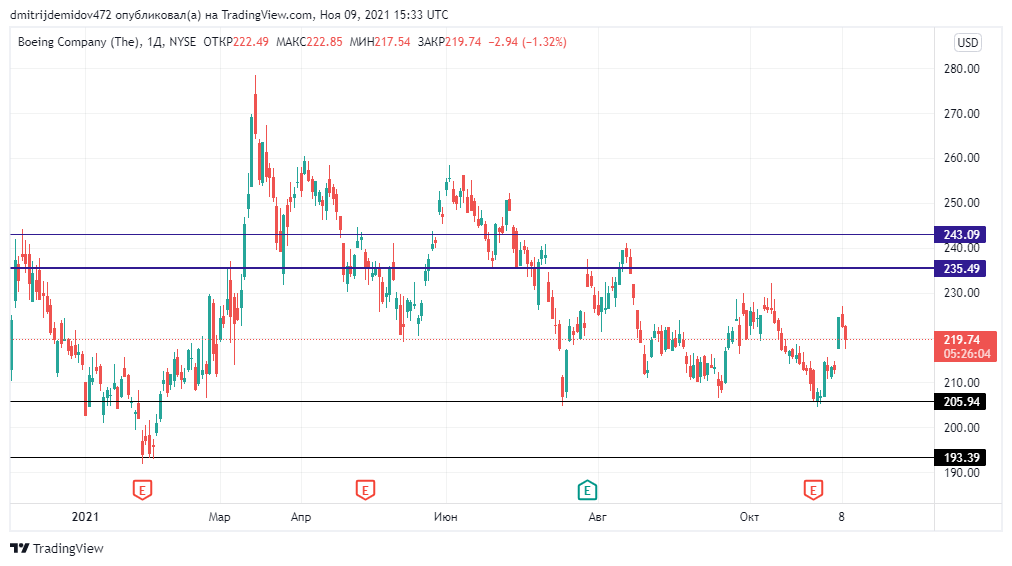The image size is (1012, 566).
Task: Click the Июн label on time axis
Action: coord(446,517)
